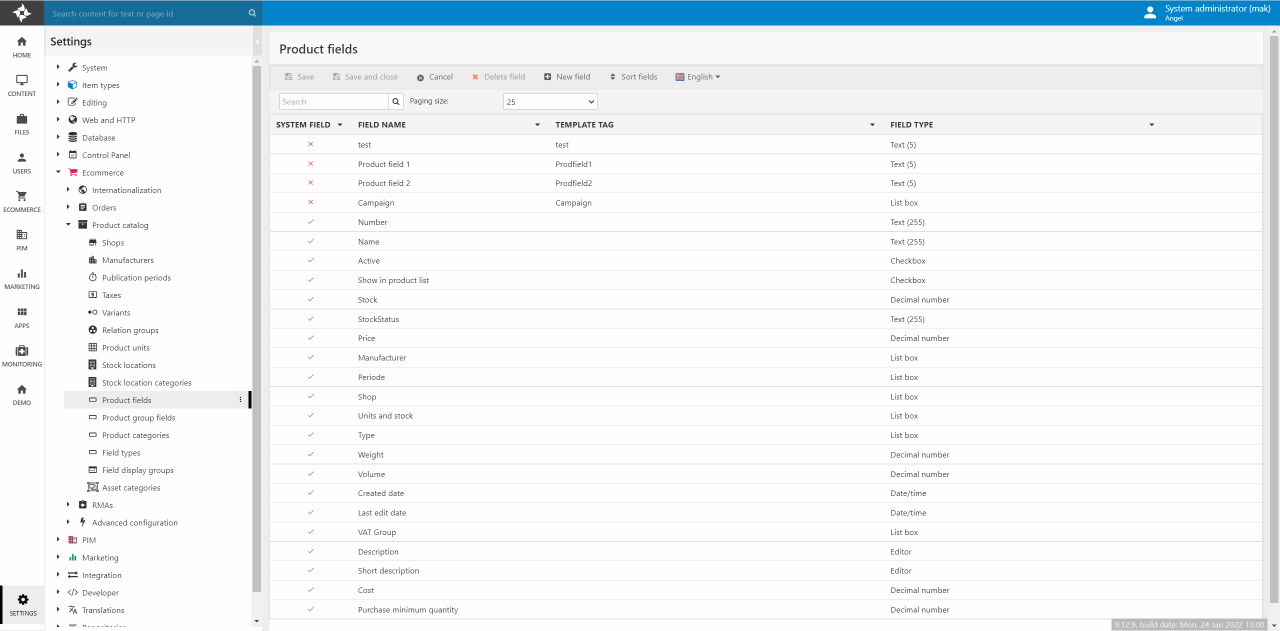The height and width of the screenshot is (631, 1280).
Task: Click the product fields search input
Action: point(333,102)
